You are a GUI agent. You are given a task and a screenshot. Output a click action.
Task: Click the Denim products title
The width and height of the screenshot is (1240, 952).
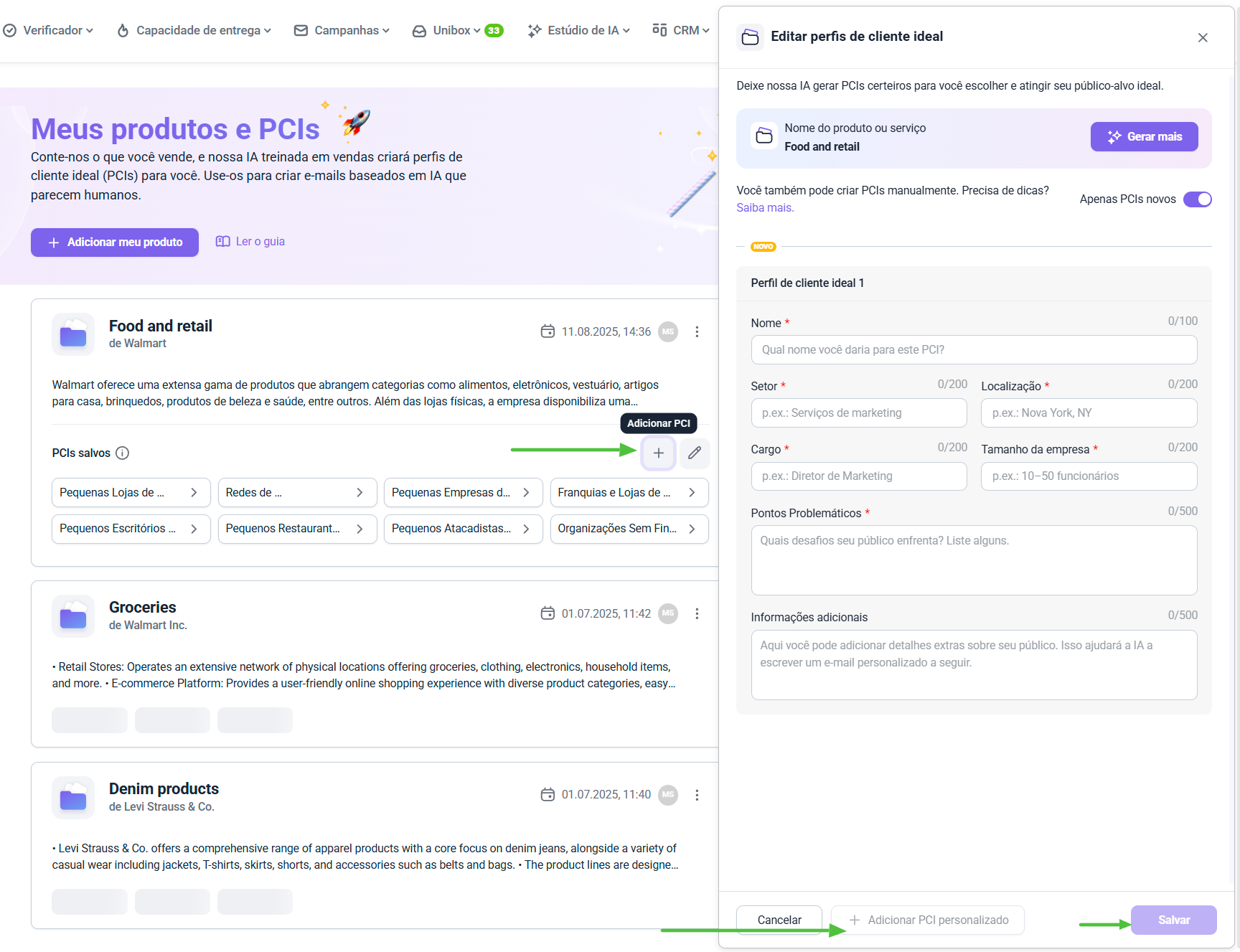[x=164, y=789]
